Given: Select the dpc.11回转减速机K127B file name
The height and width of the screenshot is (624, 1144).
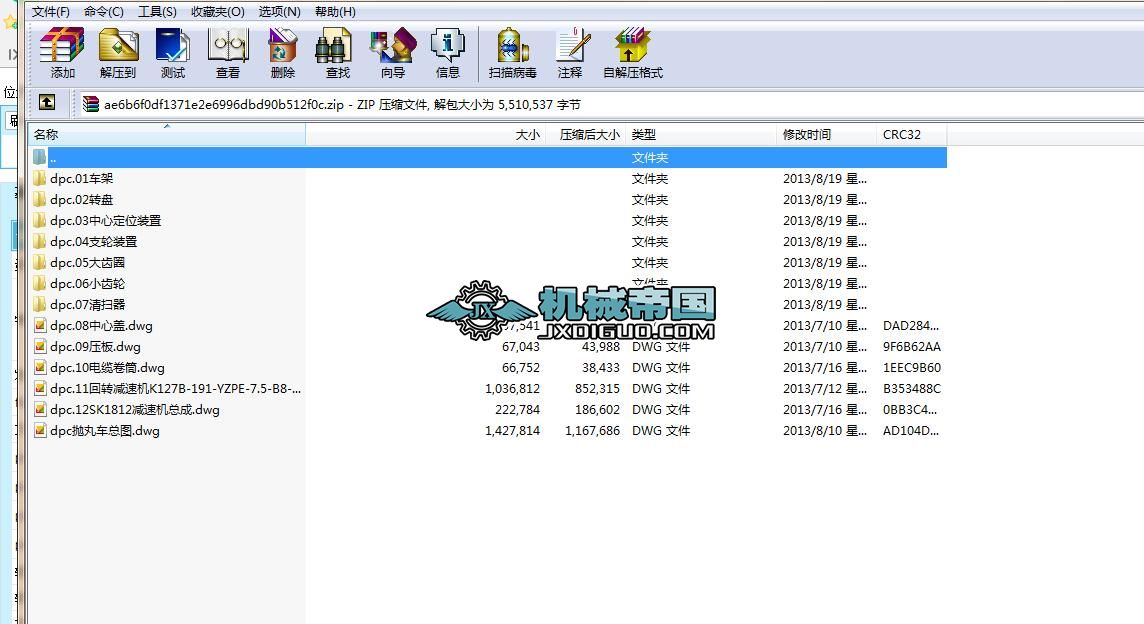Looking at the screenshot, I should tap(175, 388).
